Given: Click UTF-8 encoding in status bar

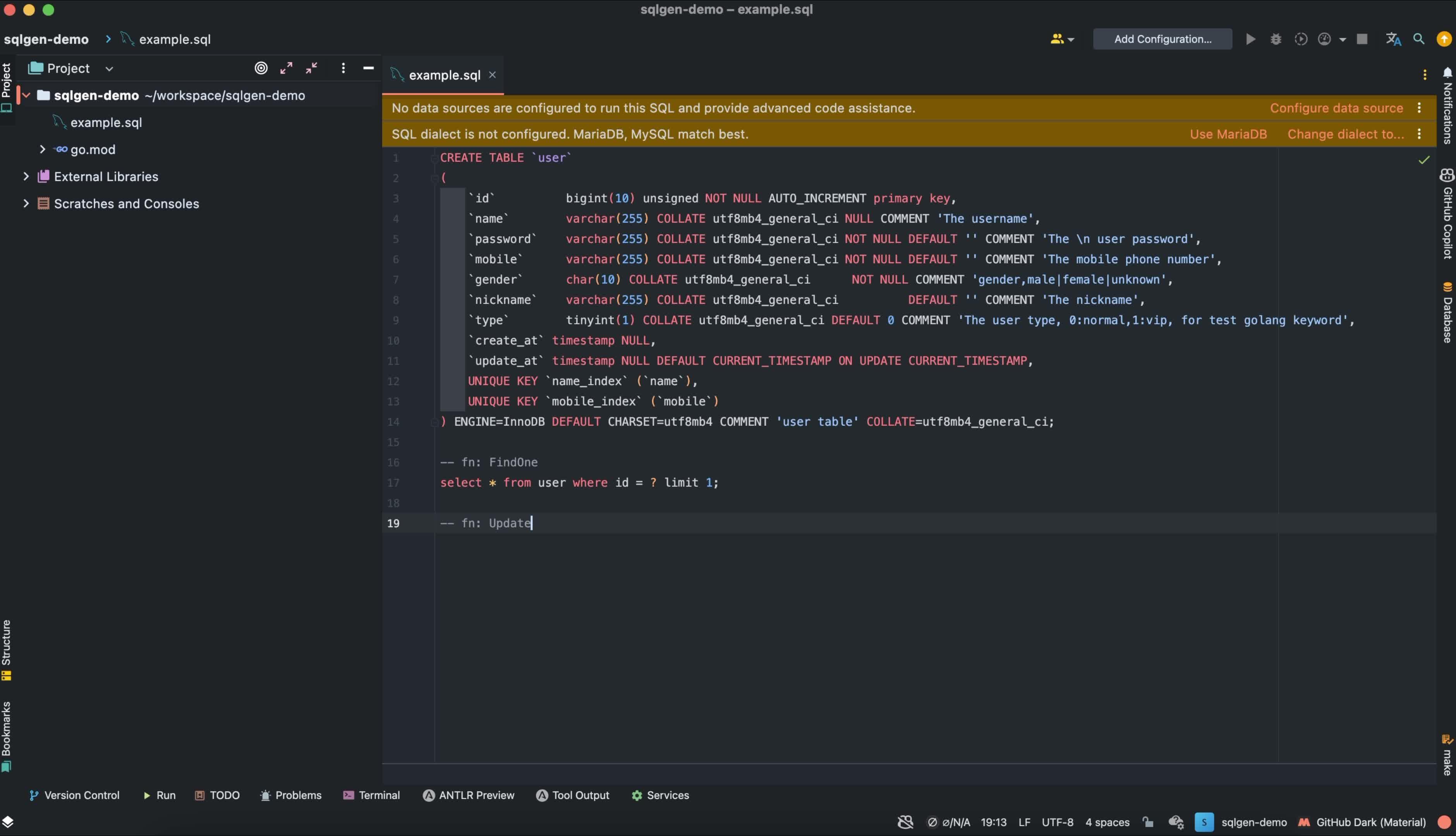Looking at the screenshot, I should click(1057, 822).
